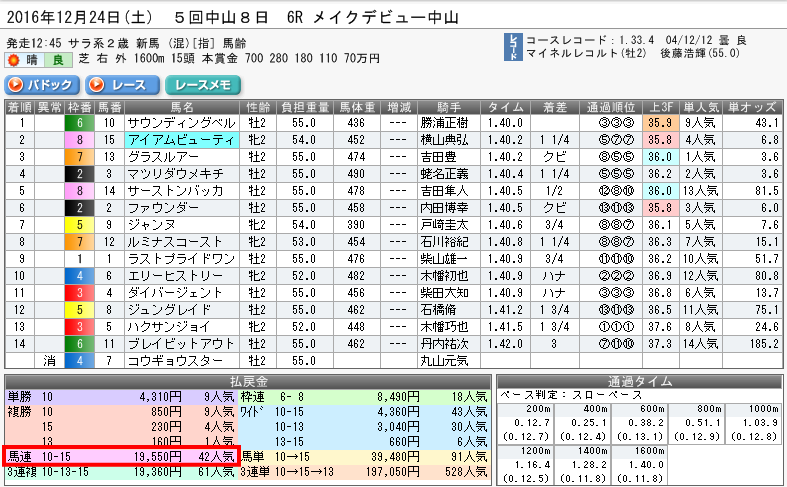
Task: Open jockey 丹内祐次
Action: coord(444,344)
